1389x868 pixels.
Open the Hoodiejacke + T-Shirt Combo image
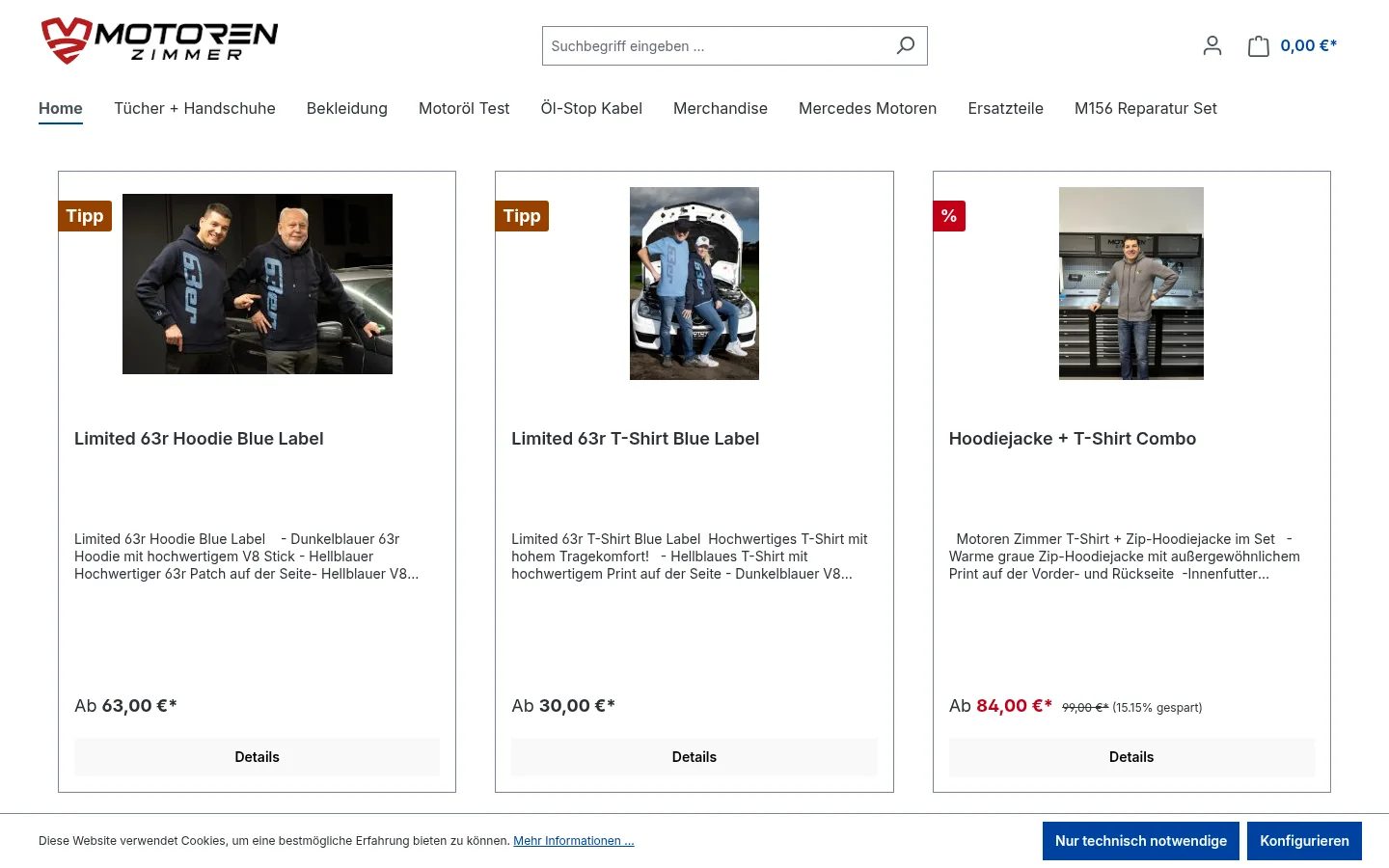coord(1131,284)
